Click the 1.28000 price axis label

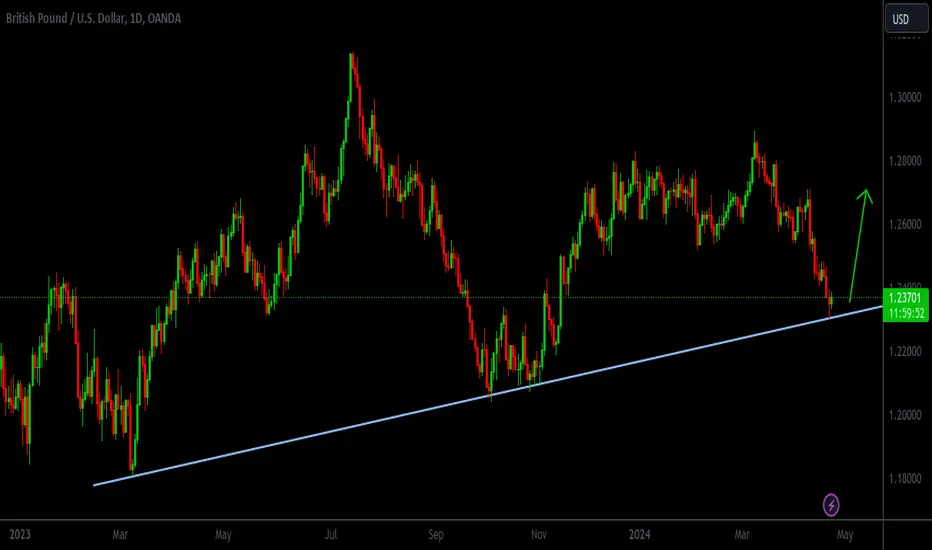click(905, 161)
